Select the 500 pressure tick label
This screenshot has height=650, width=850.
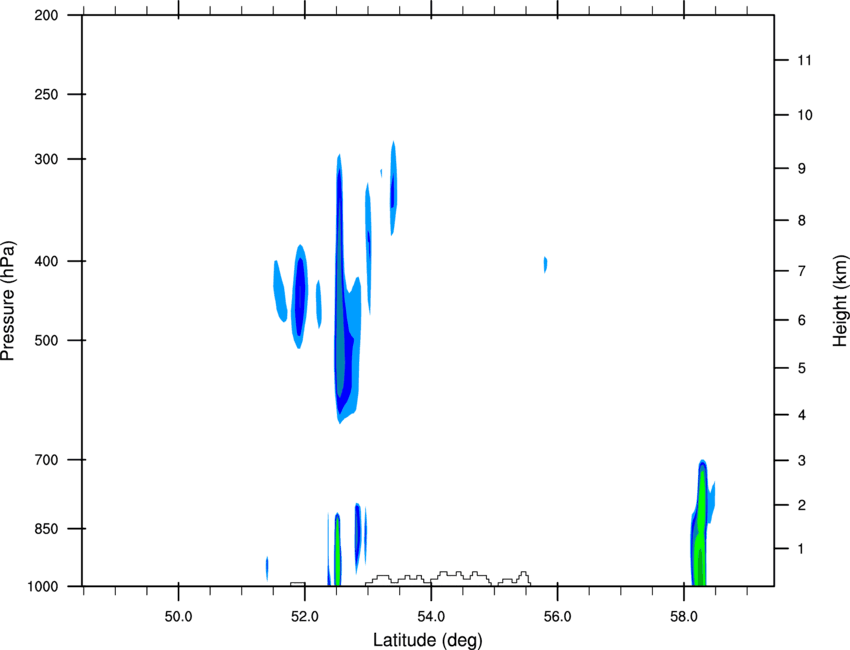[x=46, y=340]
